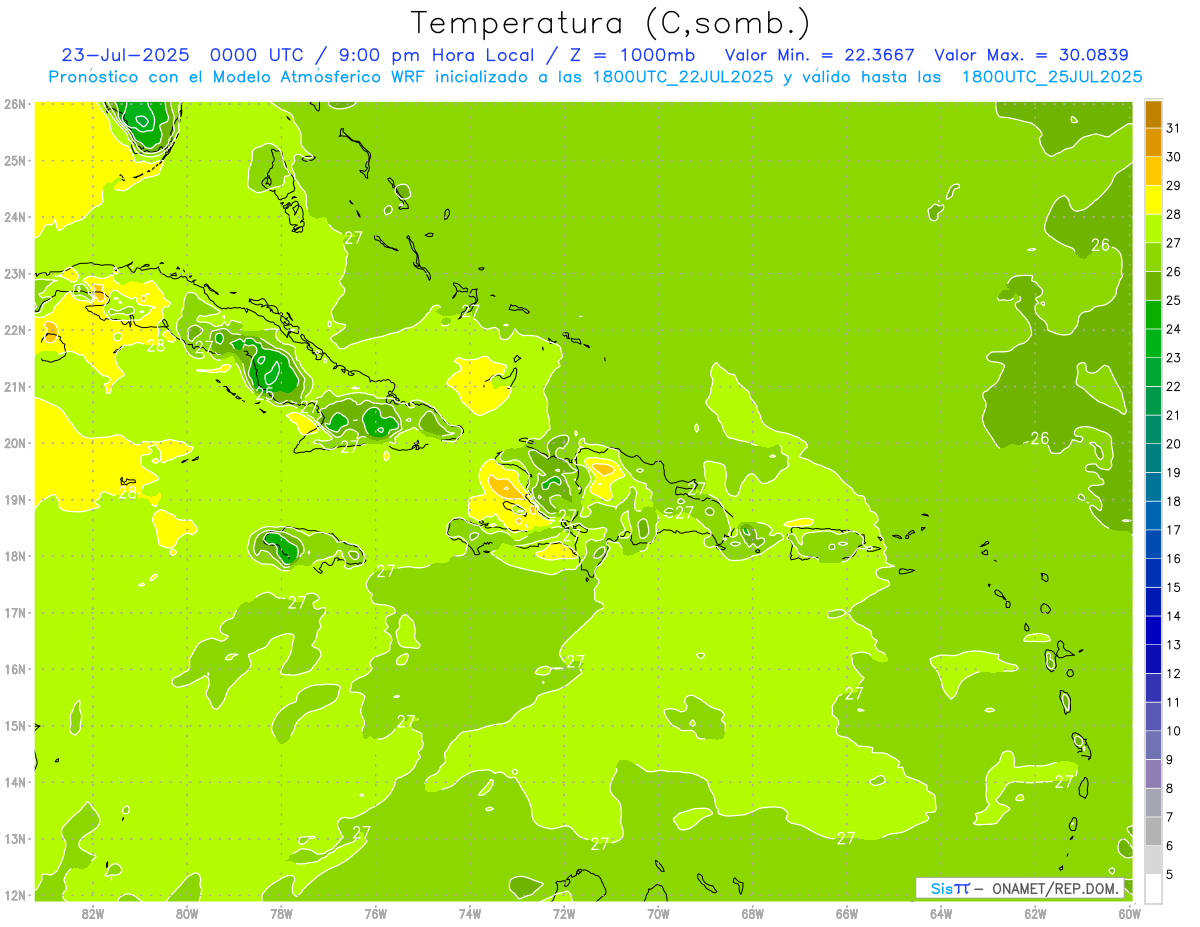Viewport: 1200px width, 927px height.
Task: Pick the yellow swatch between 28 and 29
Action: point(1153,200)
